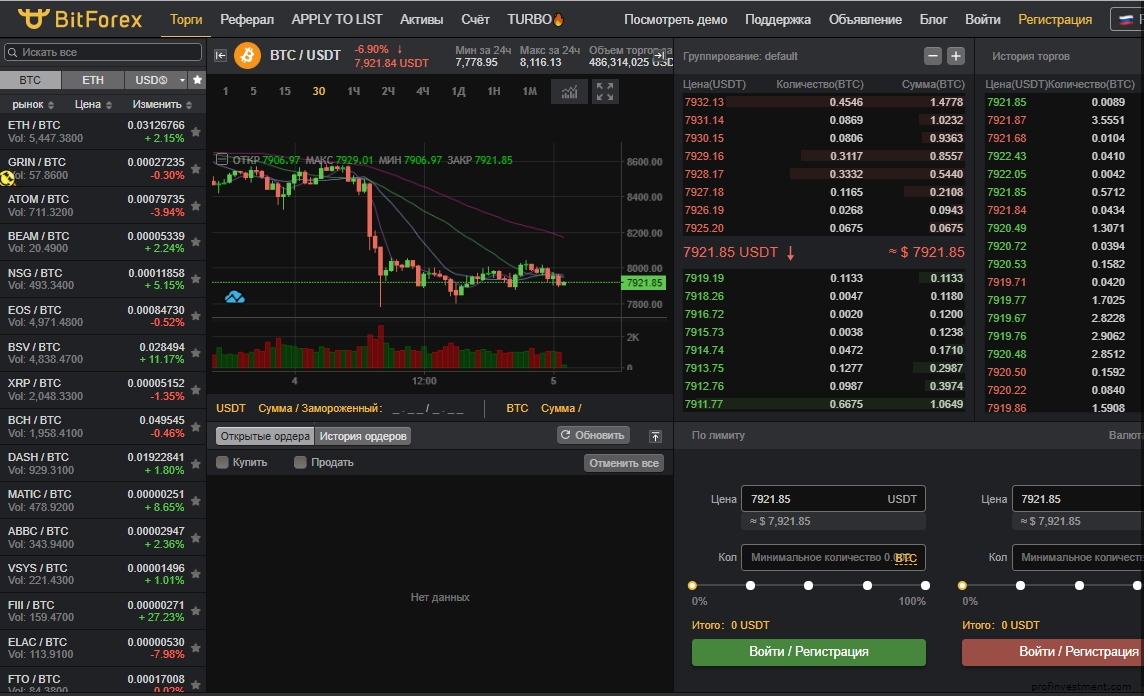Image resolution: width=1144 pixels, height=696 pixels.
Task: Toggle chart OHLC legend box
Action: (x=222, y=159)
